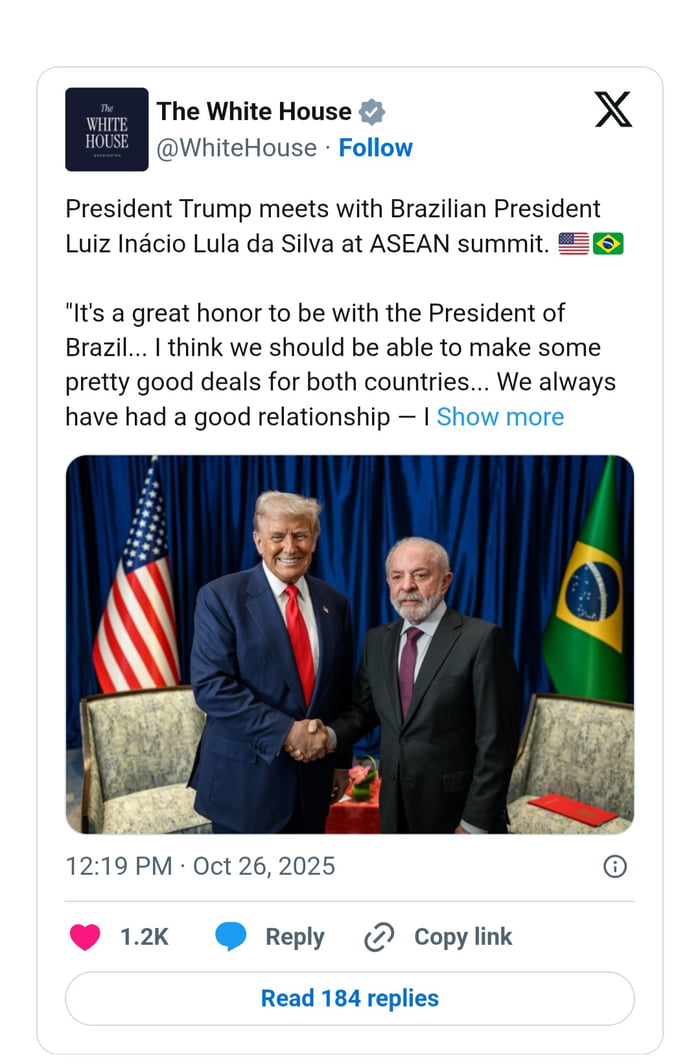Open the tweet info circle icon
The height and width of the screenshot is (1064, 700).
[617, 866]
